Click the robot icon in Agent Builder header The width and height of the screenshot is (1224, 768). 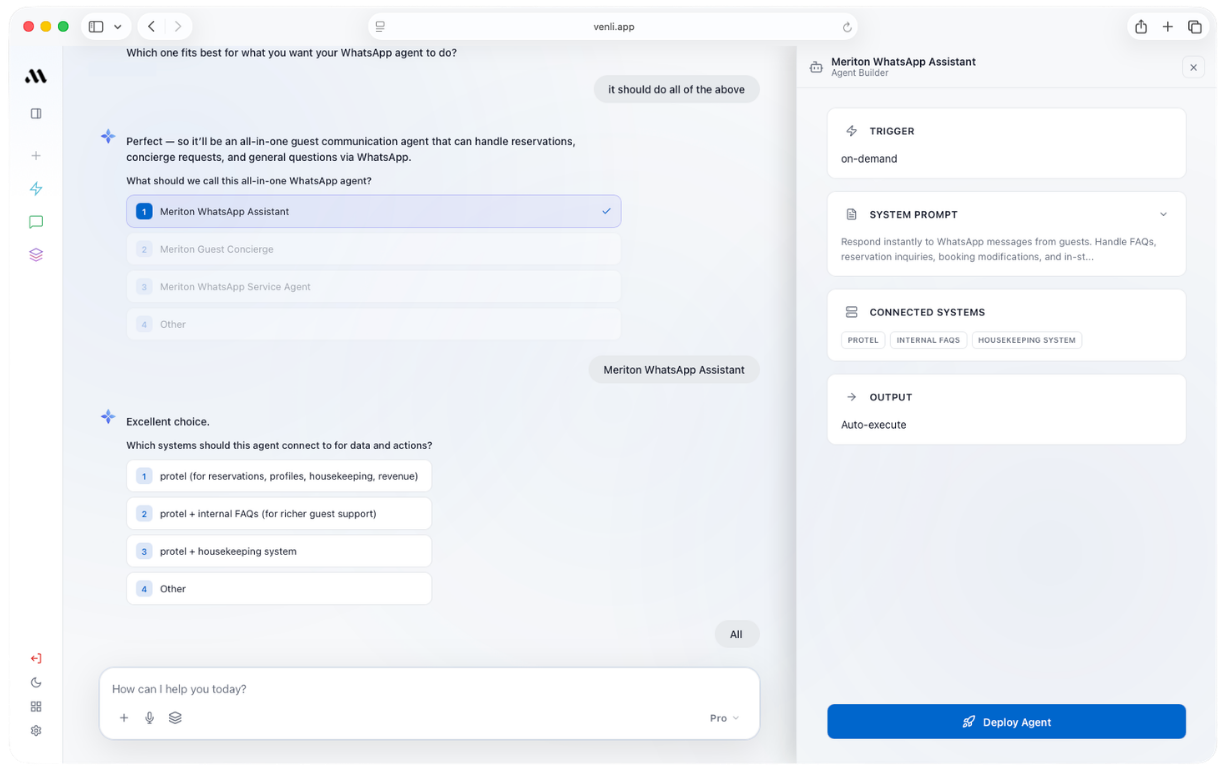(x=816, y=67)
